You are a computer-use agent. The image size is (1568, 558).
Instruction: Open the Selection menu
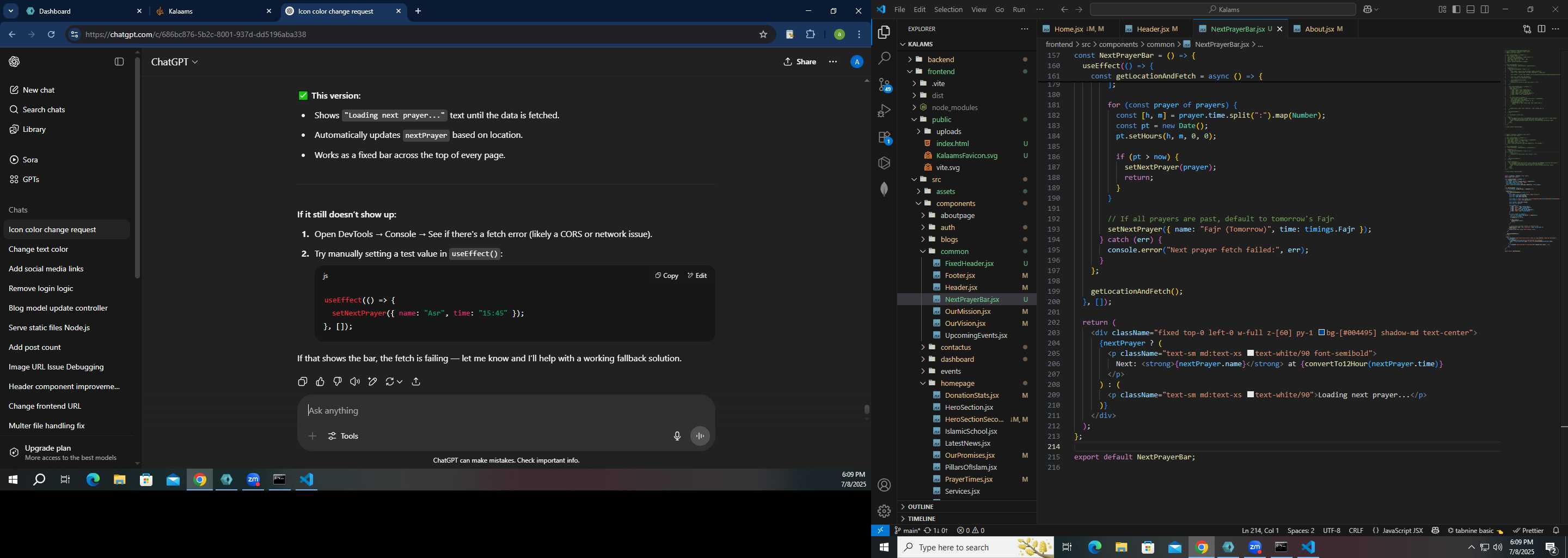click(948, 10)
